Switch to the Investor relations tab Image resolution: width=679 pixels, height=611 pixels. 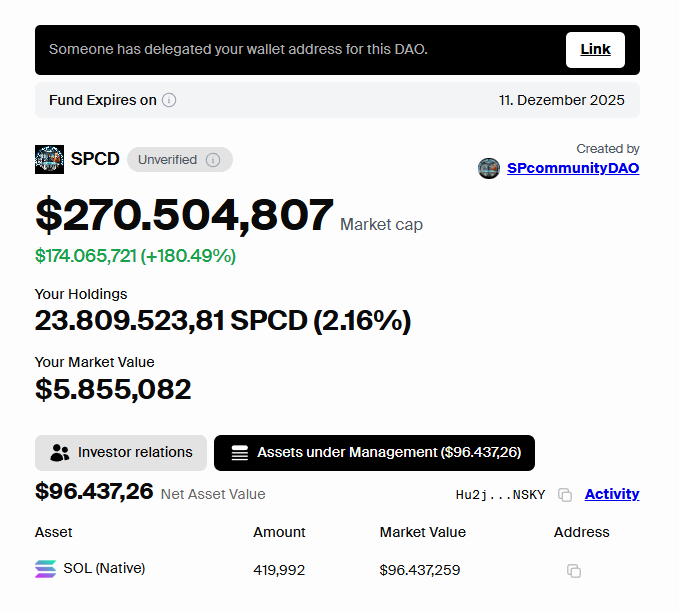[121, 453]
